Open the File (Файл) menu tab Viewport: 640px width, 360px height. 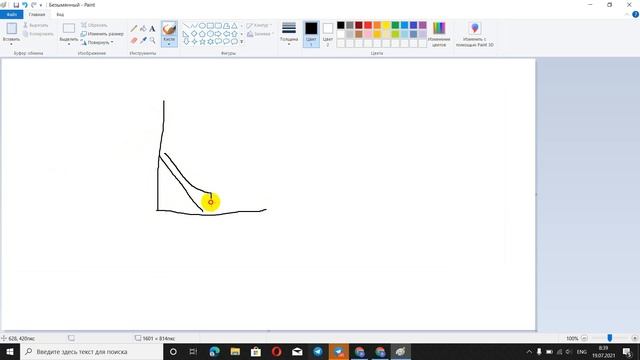(11, 14)
